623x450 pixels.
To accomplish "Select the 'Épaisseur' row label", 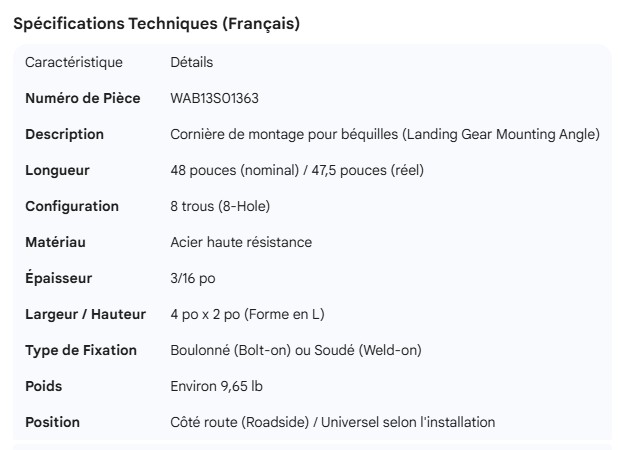I will click(x=58, y=278).
